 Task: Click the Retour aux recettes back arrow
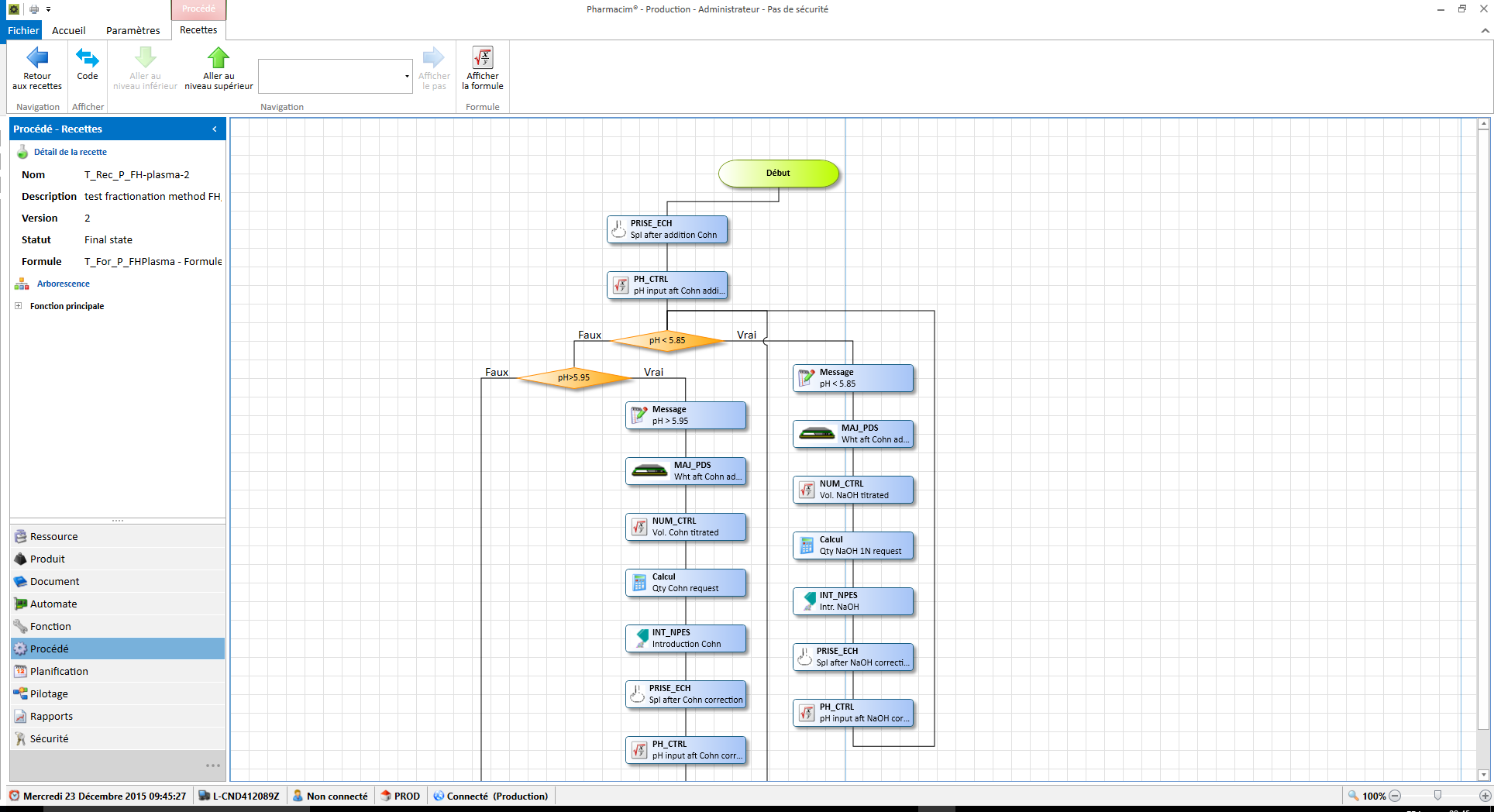coord(37,68)
